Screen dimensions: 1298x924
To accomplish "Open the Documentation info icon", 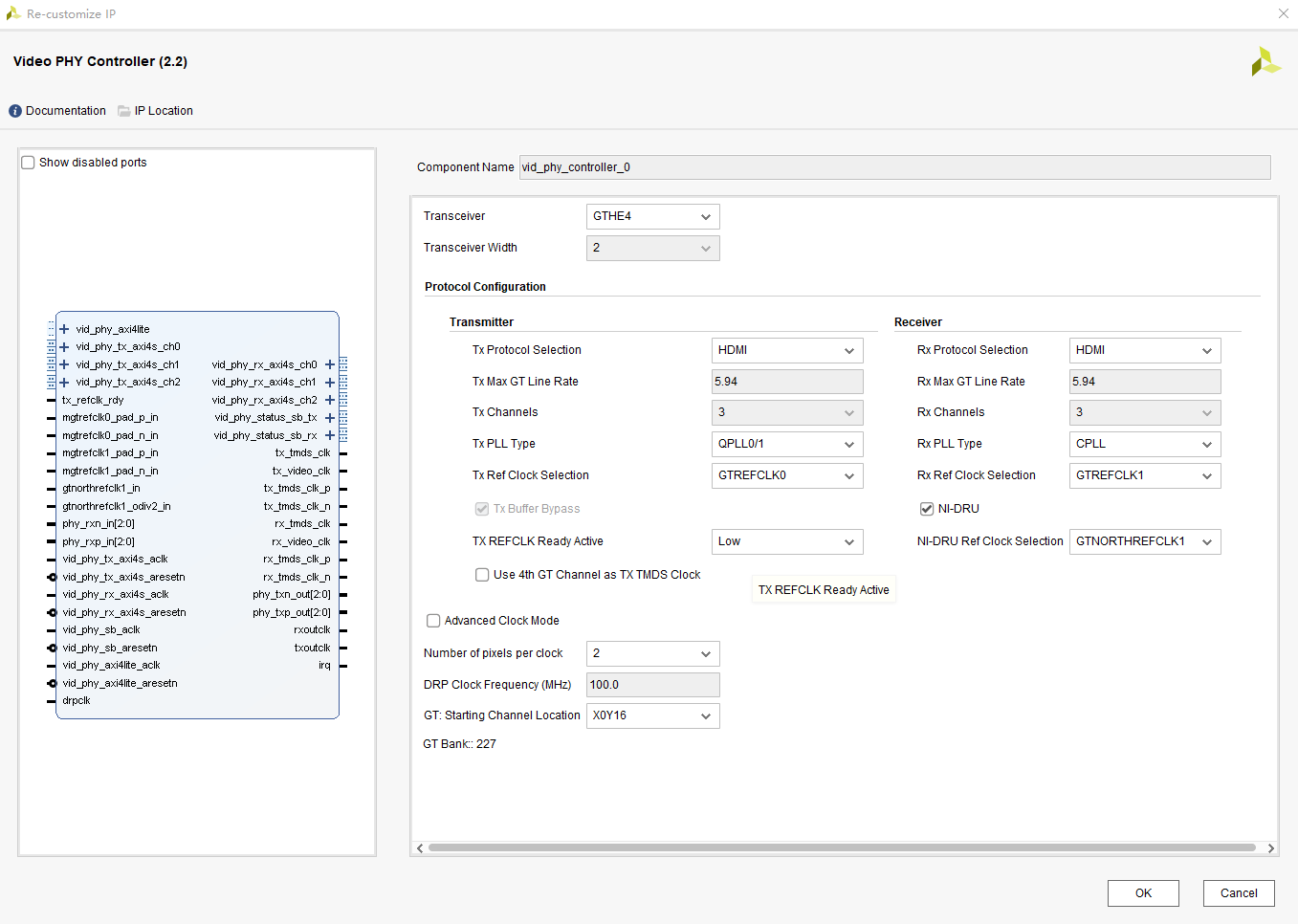I will point(15,110).
